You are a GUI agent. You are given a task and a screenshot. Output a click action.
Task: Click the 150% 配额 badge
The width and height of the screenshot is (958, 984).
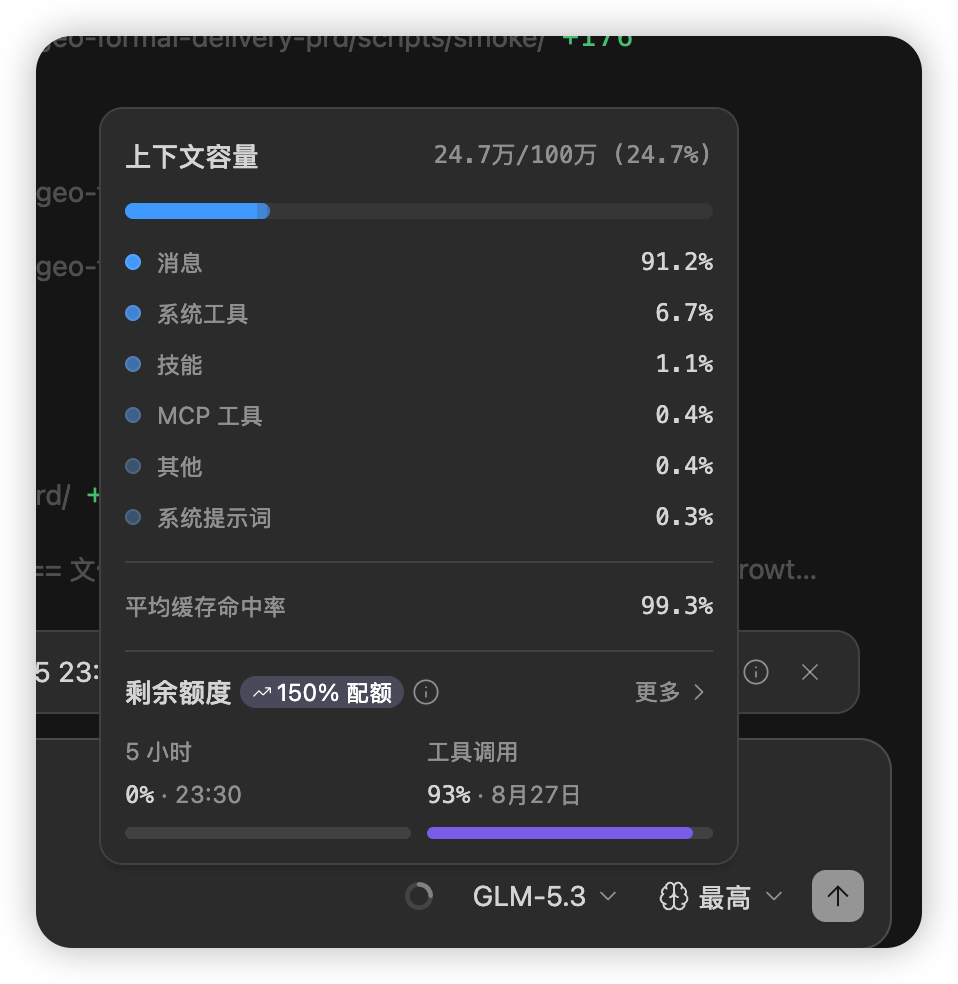[x=322, y=692]
